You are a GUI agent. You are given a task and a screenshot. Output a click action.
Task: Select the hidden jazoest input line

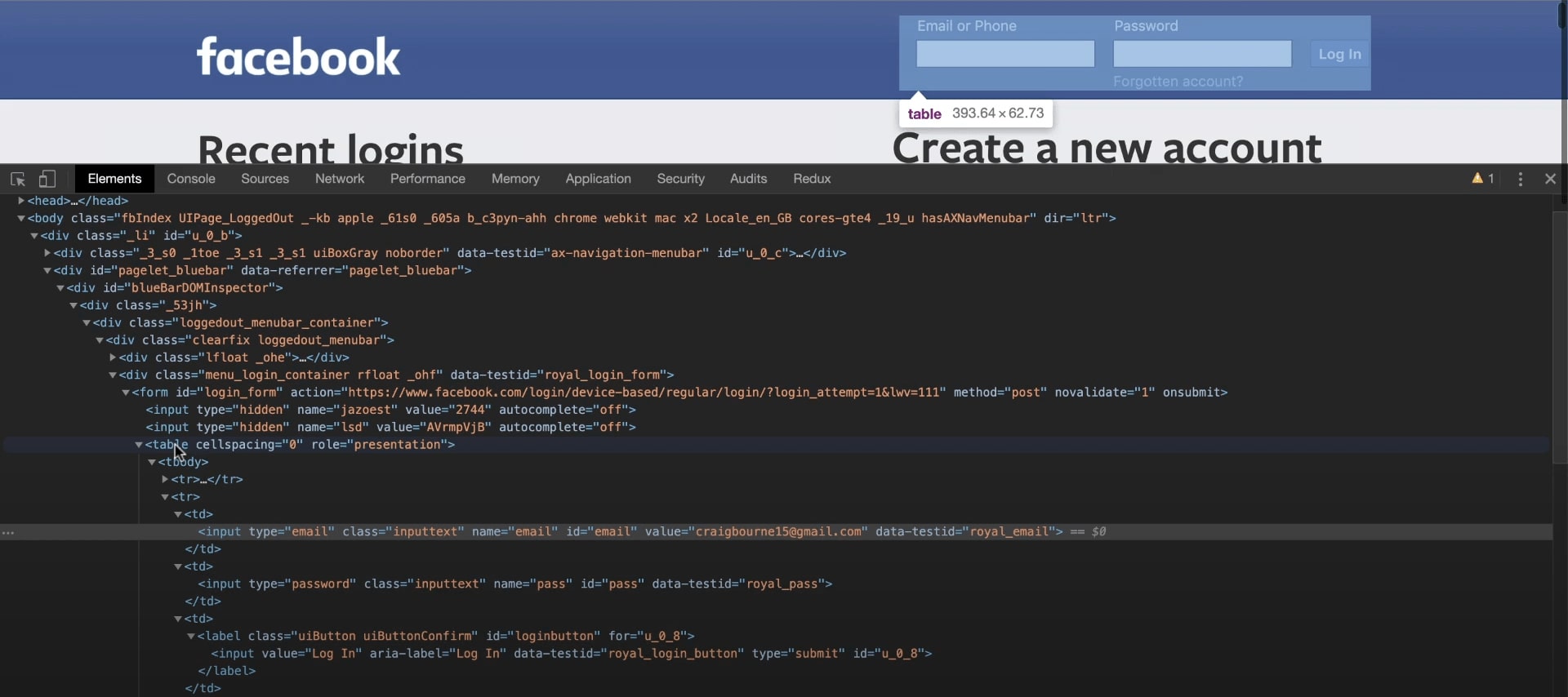390,410
